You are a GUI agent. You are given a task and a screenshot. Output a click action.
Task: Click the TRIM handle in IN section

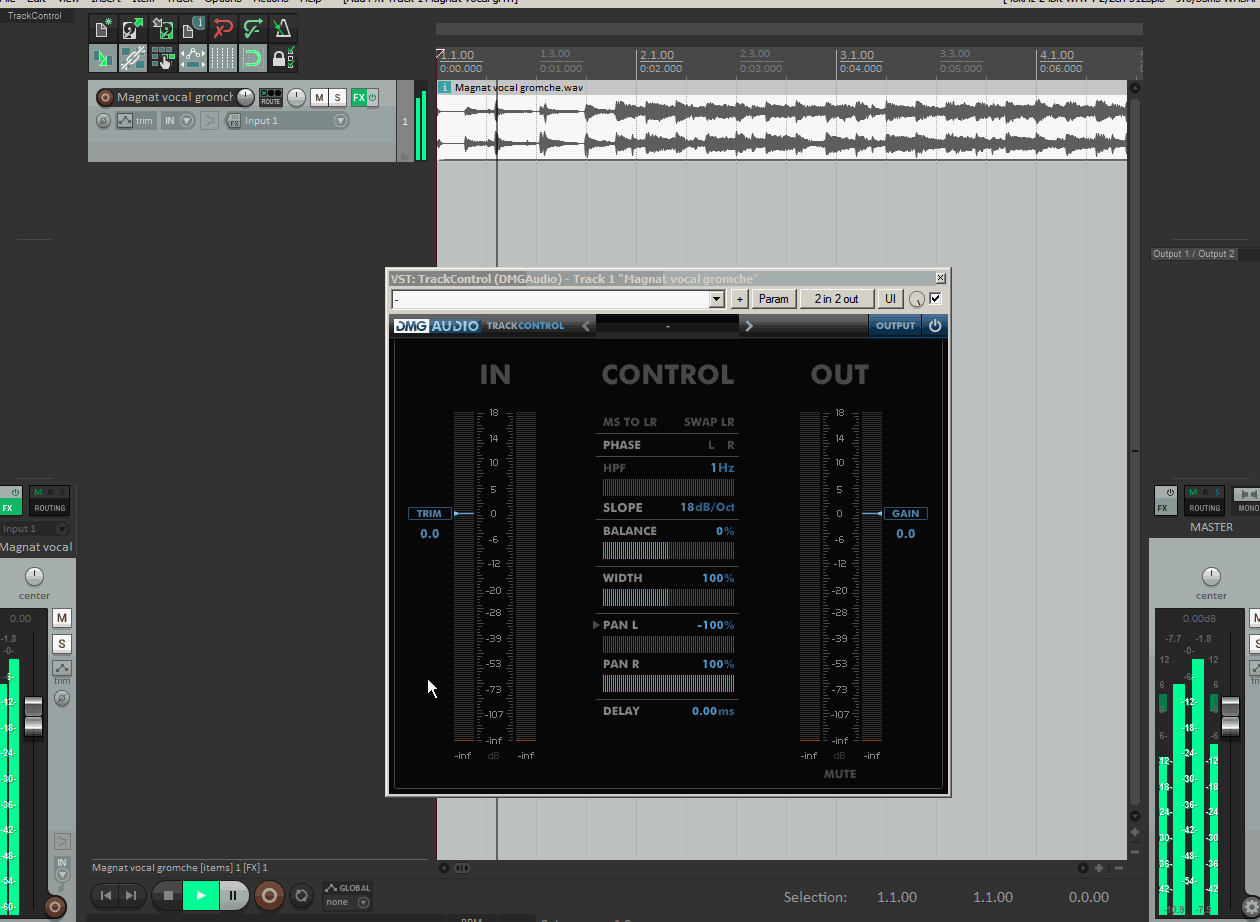(x=429, y=514)
